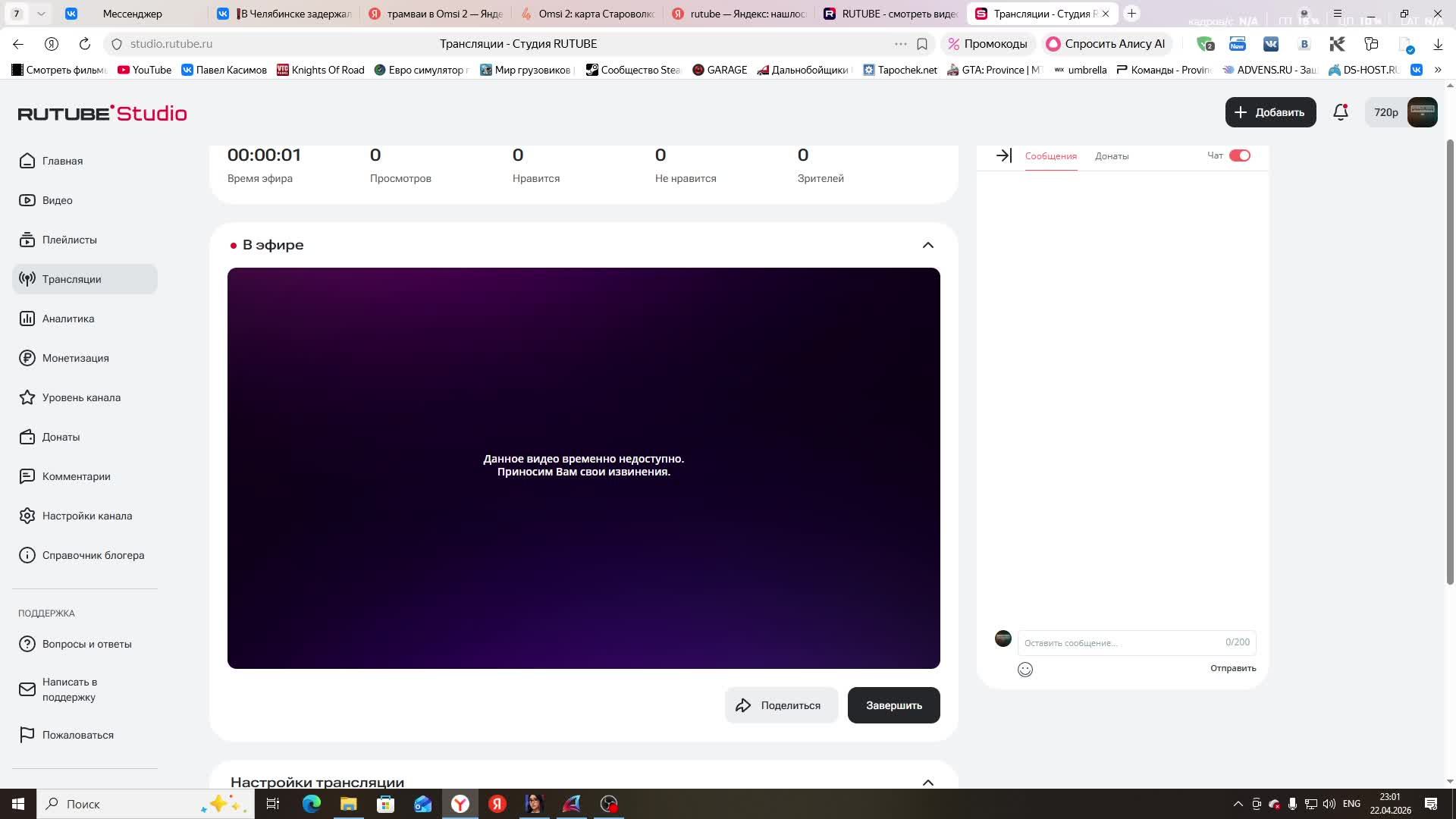Click the Добавить button
1456x819 pixels.
click(1270, 112)
